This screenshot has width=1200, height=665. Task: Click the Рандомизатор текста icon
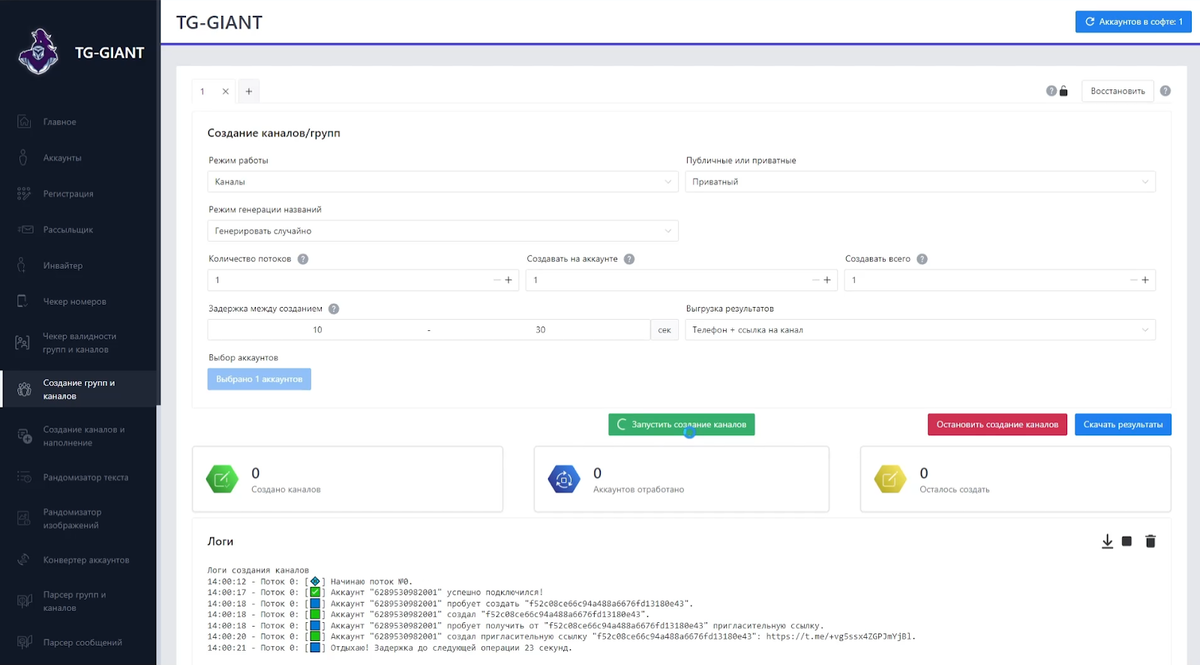point(23,478)
